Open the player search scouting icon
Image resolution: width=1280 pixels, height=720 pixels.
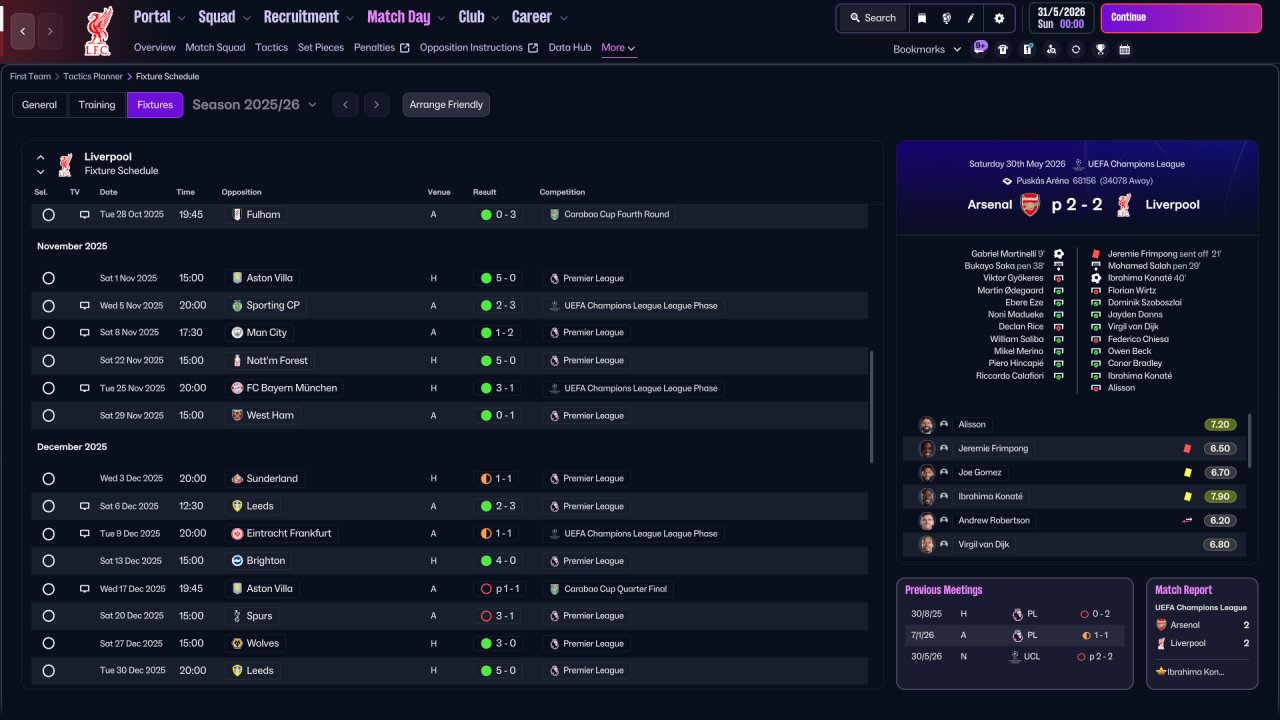pyautogui.click(x=1051, y=49)
